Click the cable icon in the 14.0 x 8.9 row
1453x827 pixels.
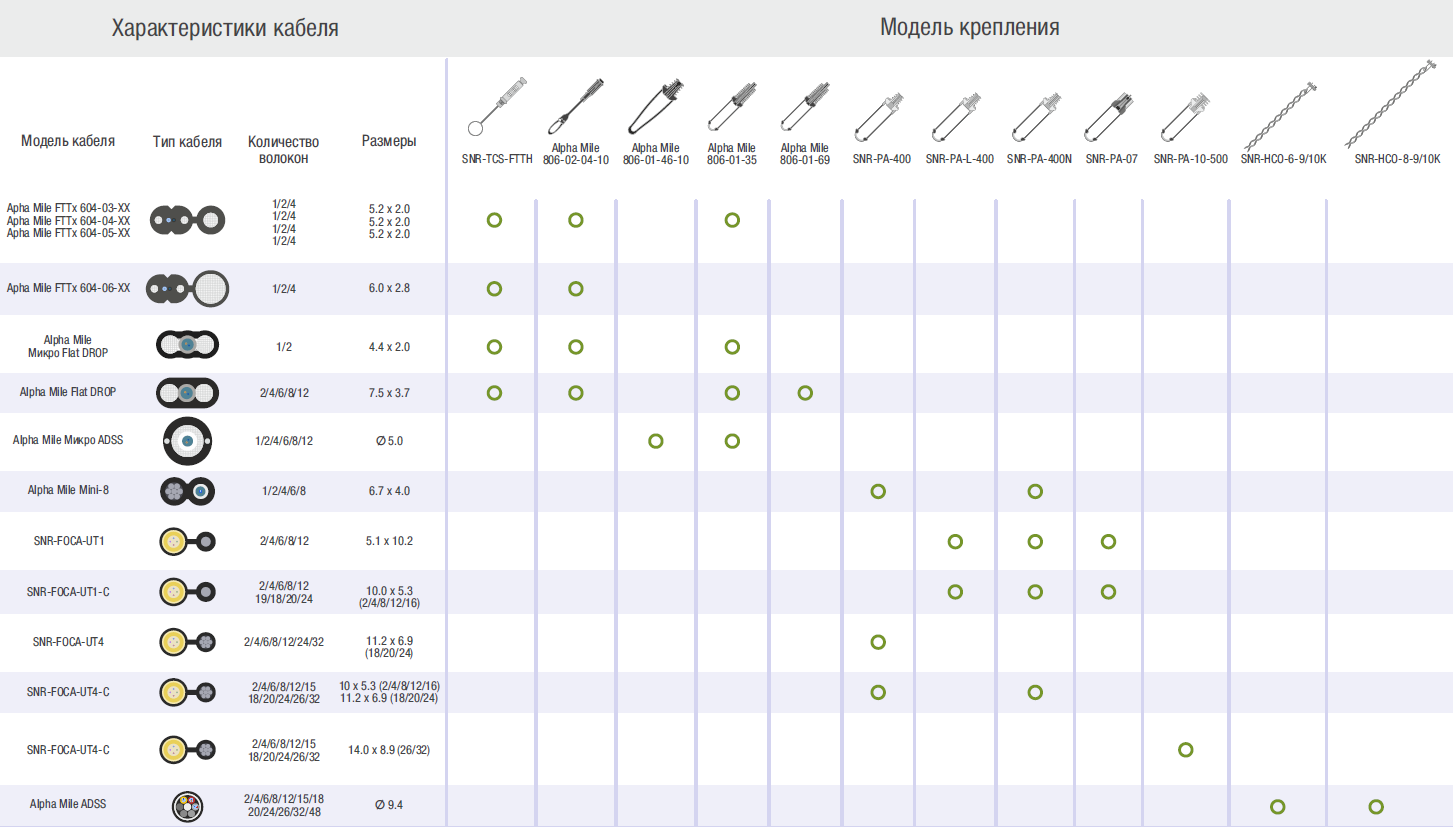188,749
